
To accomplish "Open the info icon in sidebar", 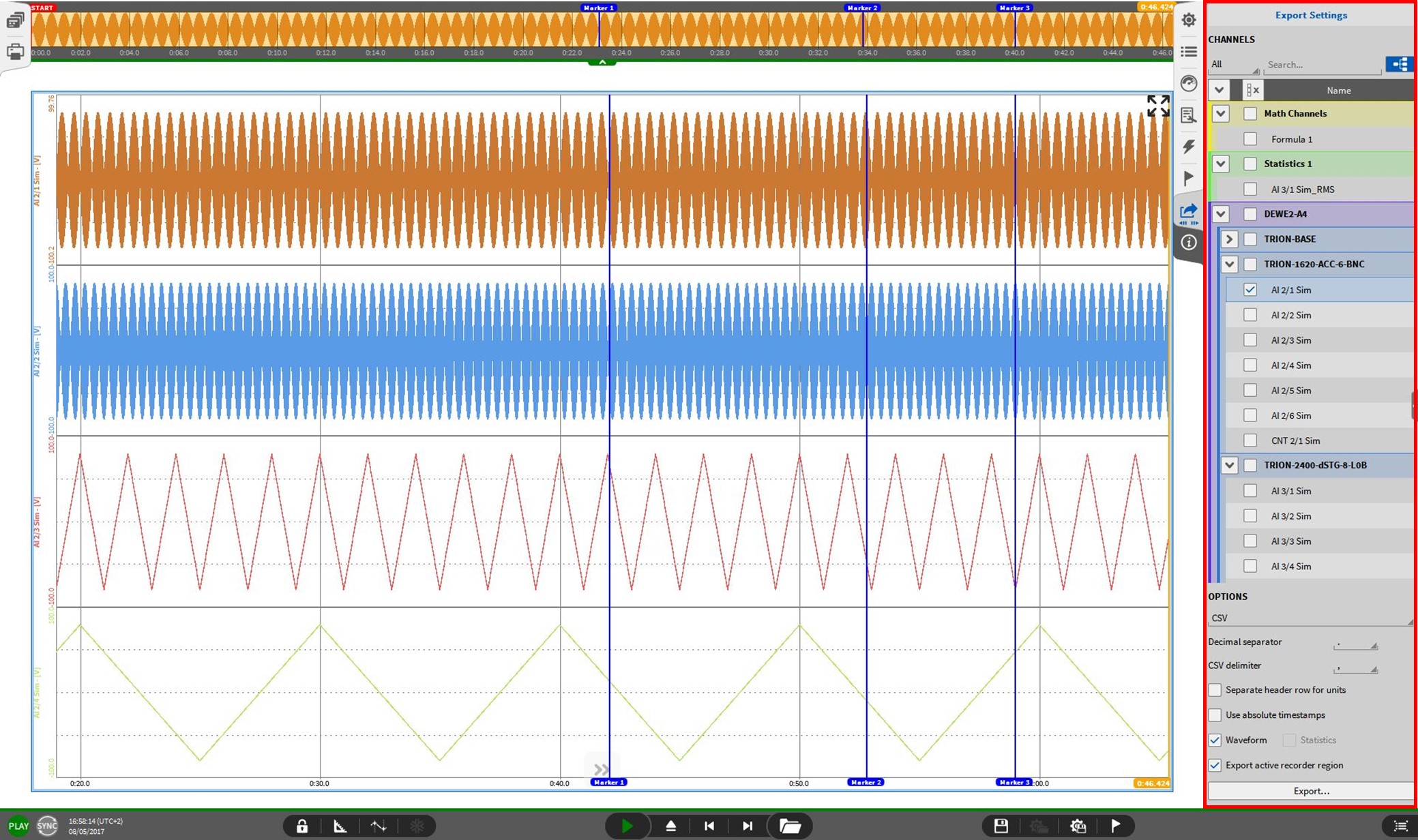I will point(1189,243).
